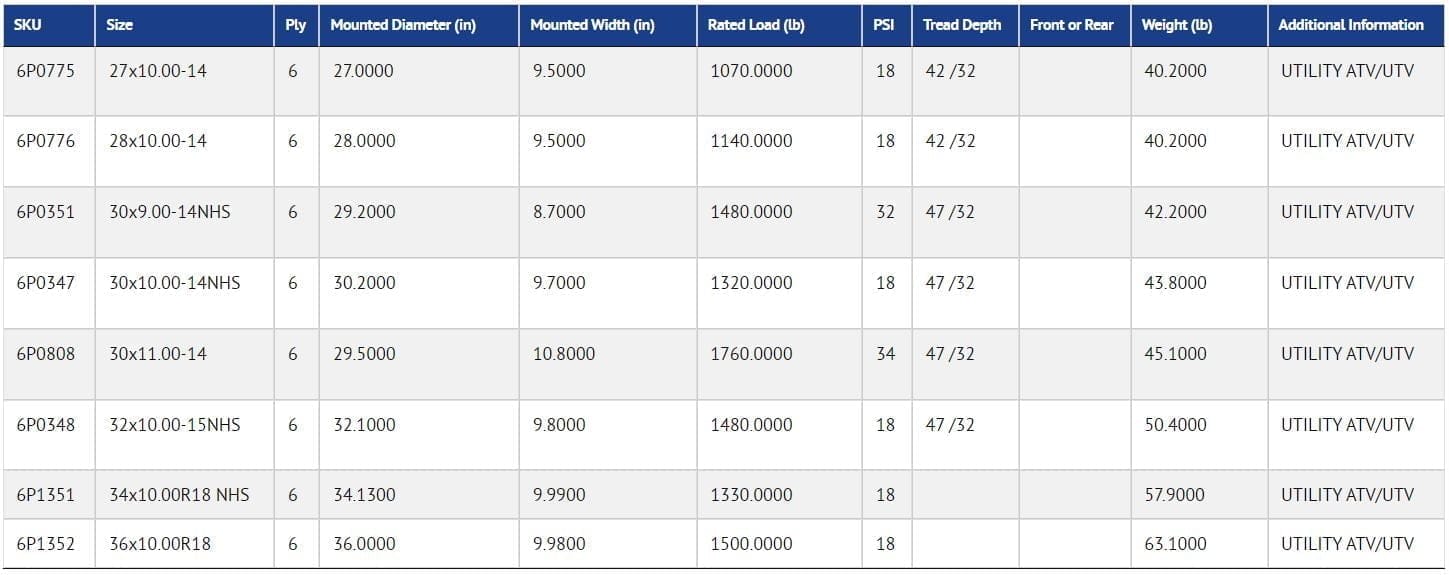Click the Ply column header
Viewport: 1449px width, 575px height.
(x=297, y=25)
